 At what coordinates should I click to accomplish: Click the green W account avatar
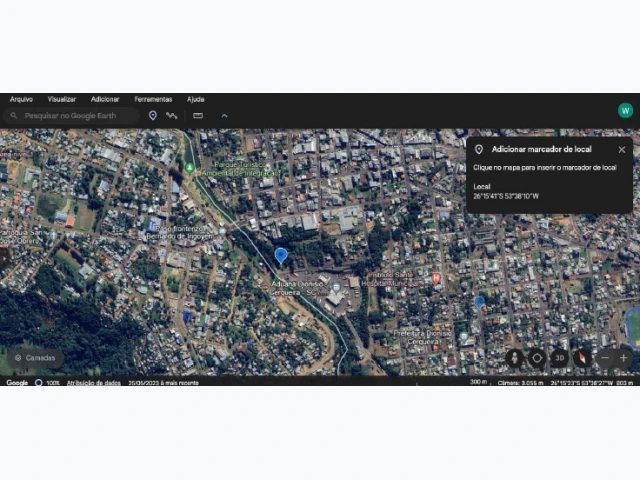click(x=625, y=111)
